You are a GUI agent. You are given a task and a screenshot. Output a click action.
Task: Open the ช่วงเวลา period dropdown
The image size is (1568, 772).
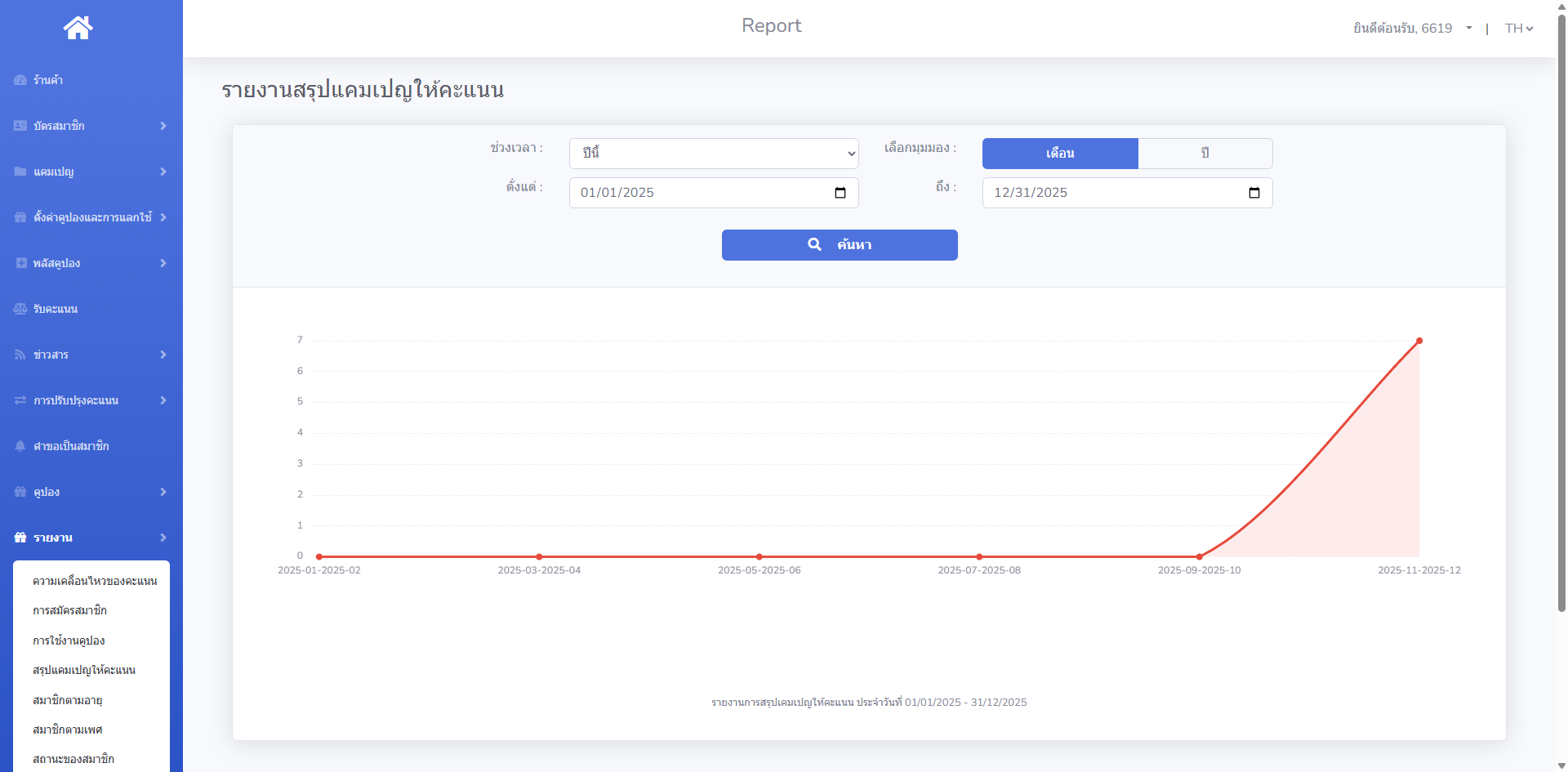point(714,154)
